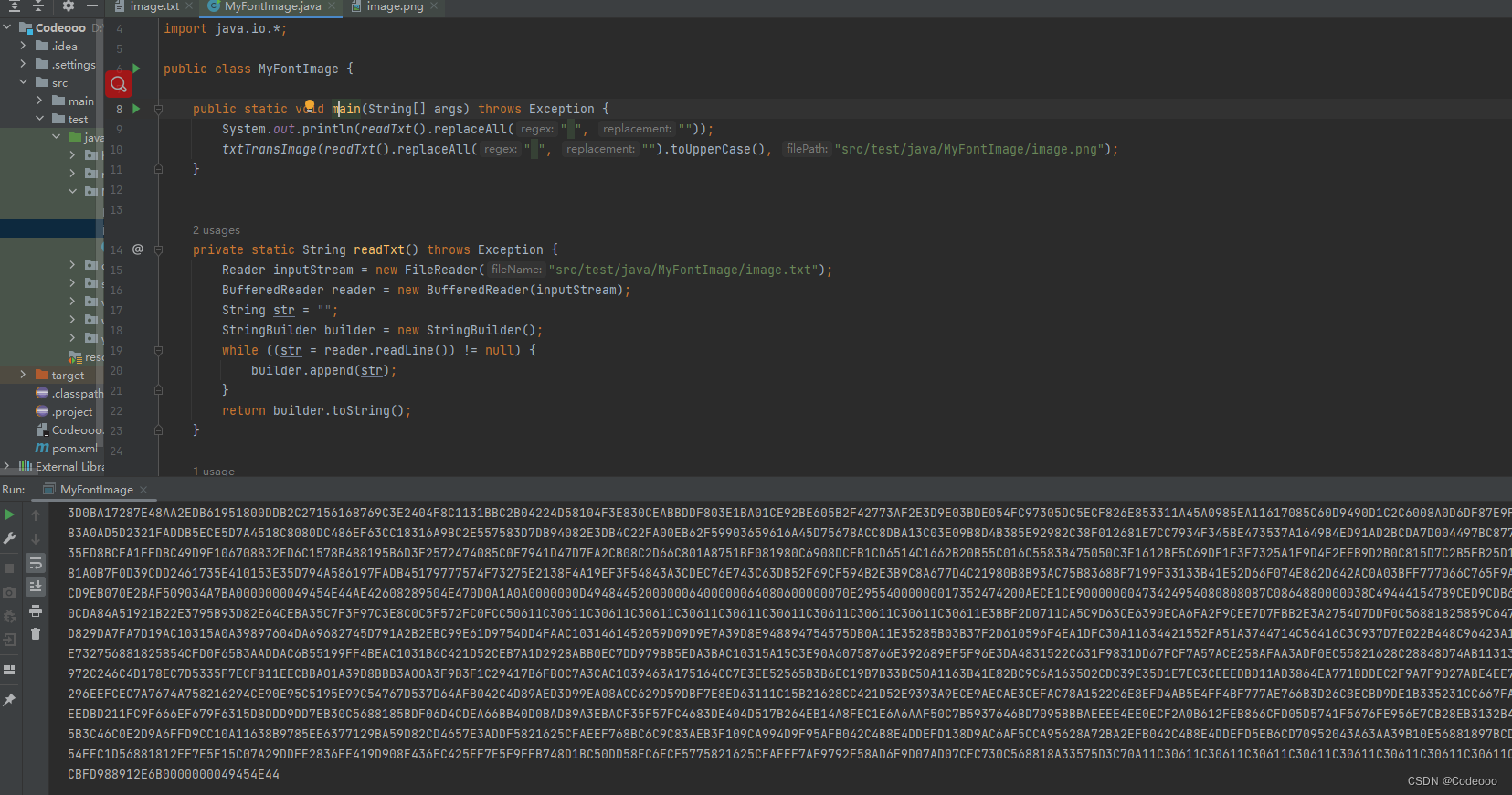Expand the target folder

24,375
